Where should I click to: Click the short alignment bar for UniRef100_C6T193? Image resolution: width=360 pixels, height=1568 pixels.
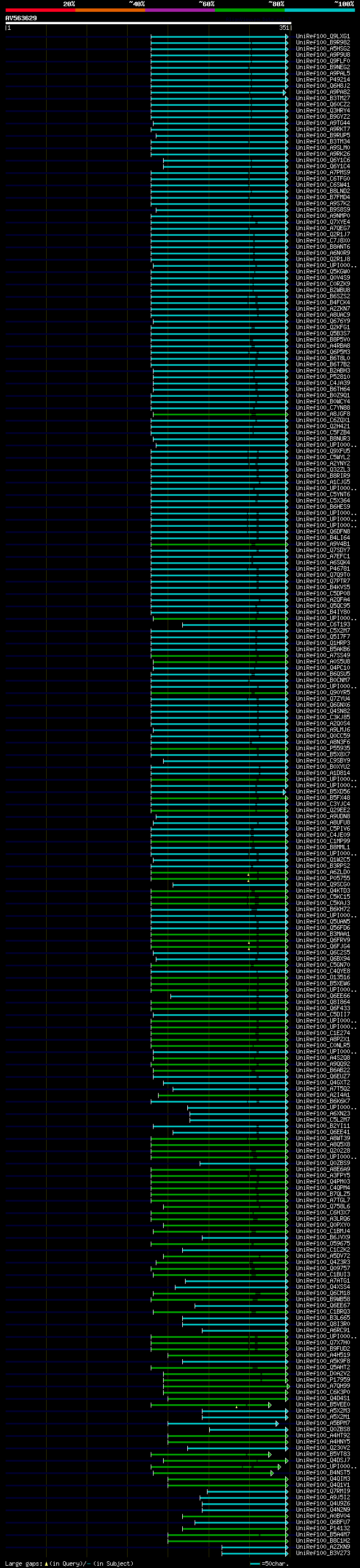(235, 625)
